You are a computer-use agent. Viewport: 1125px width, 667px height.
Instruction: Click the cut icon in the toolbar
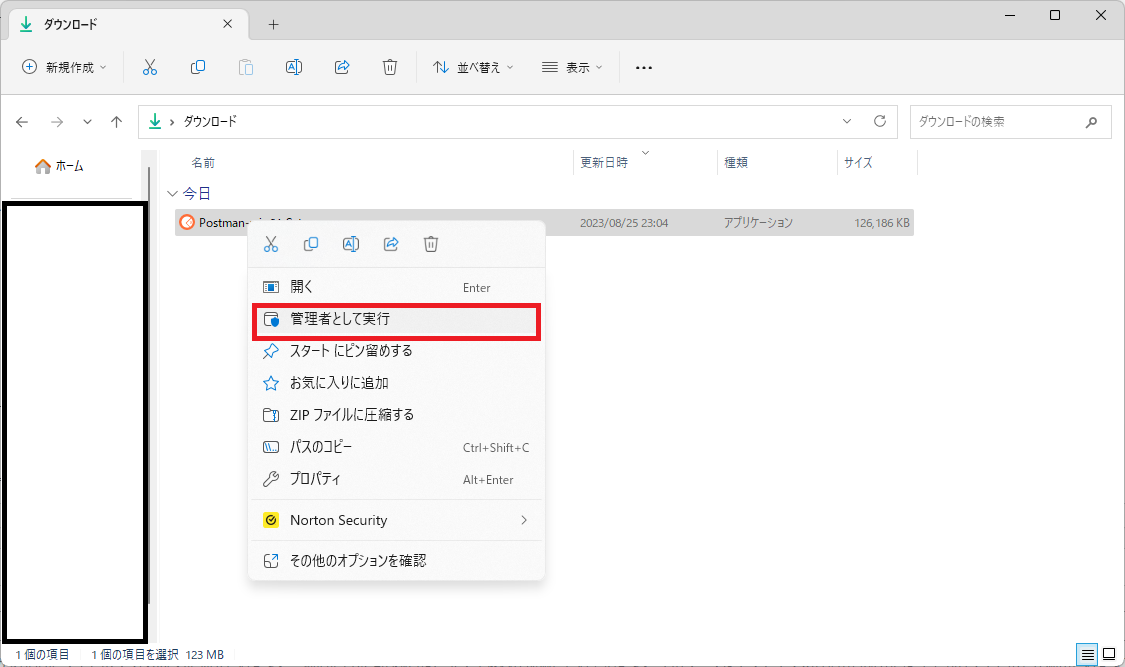point(150,67)
